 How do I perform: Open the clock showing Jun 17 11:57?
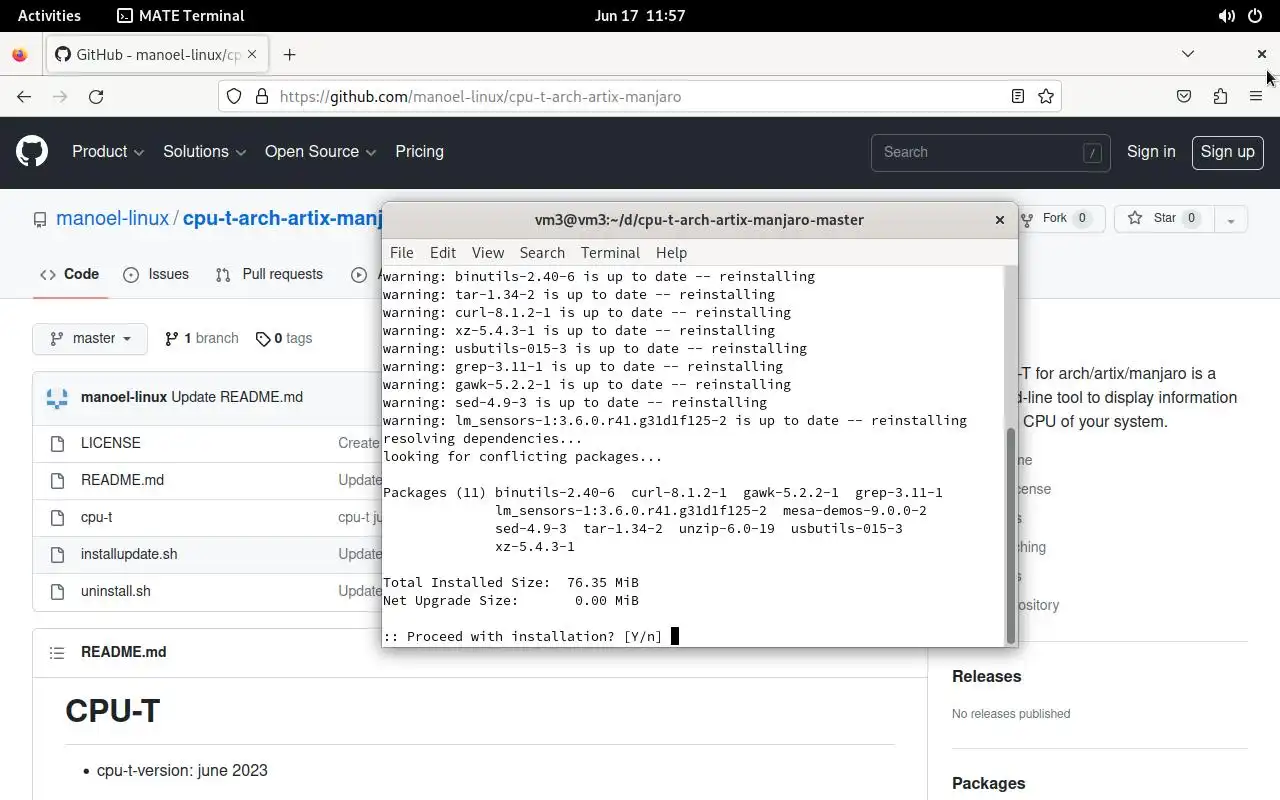click(x=640, y=16)
